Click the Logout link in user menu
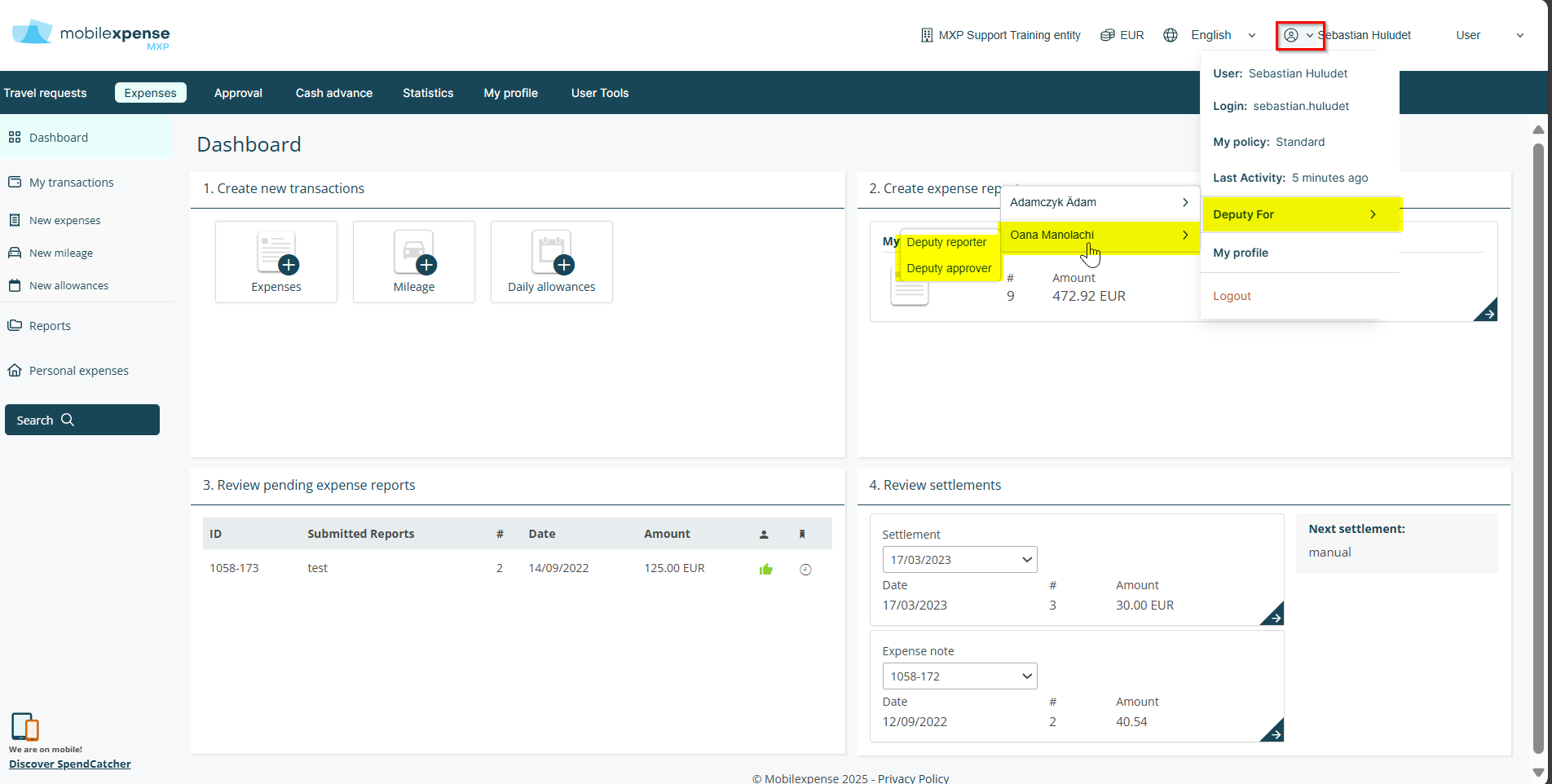The height and width of the screenshot is (784, 1552). click(1232, 296)
